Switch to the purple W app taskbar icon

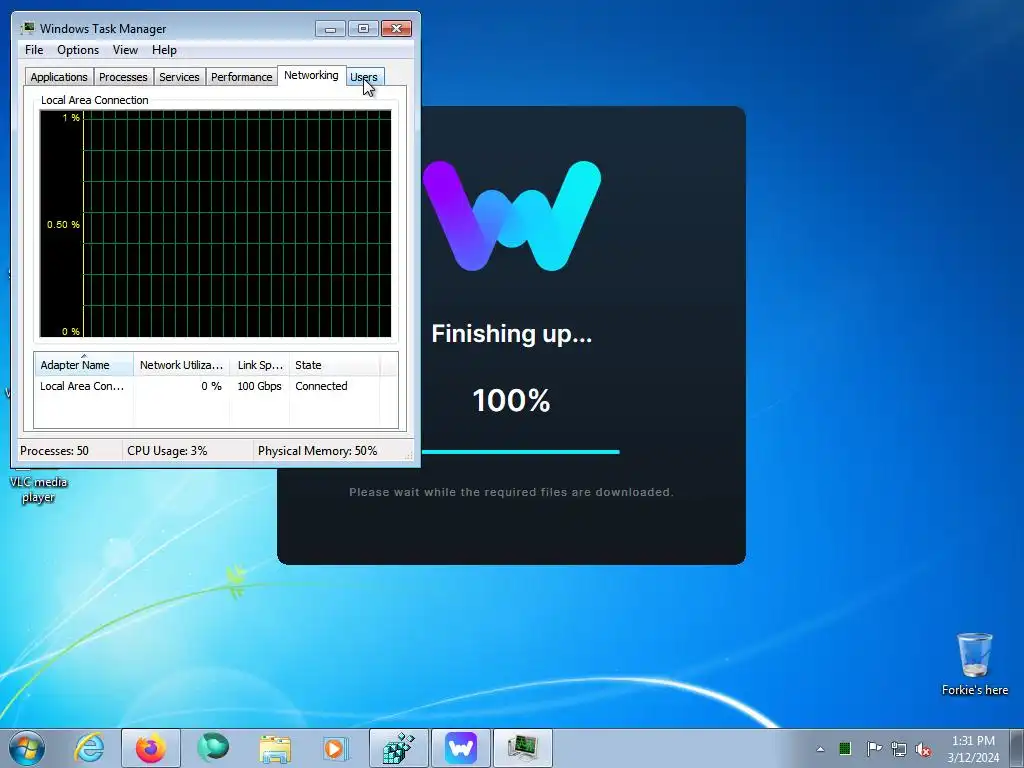[460, 748]
